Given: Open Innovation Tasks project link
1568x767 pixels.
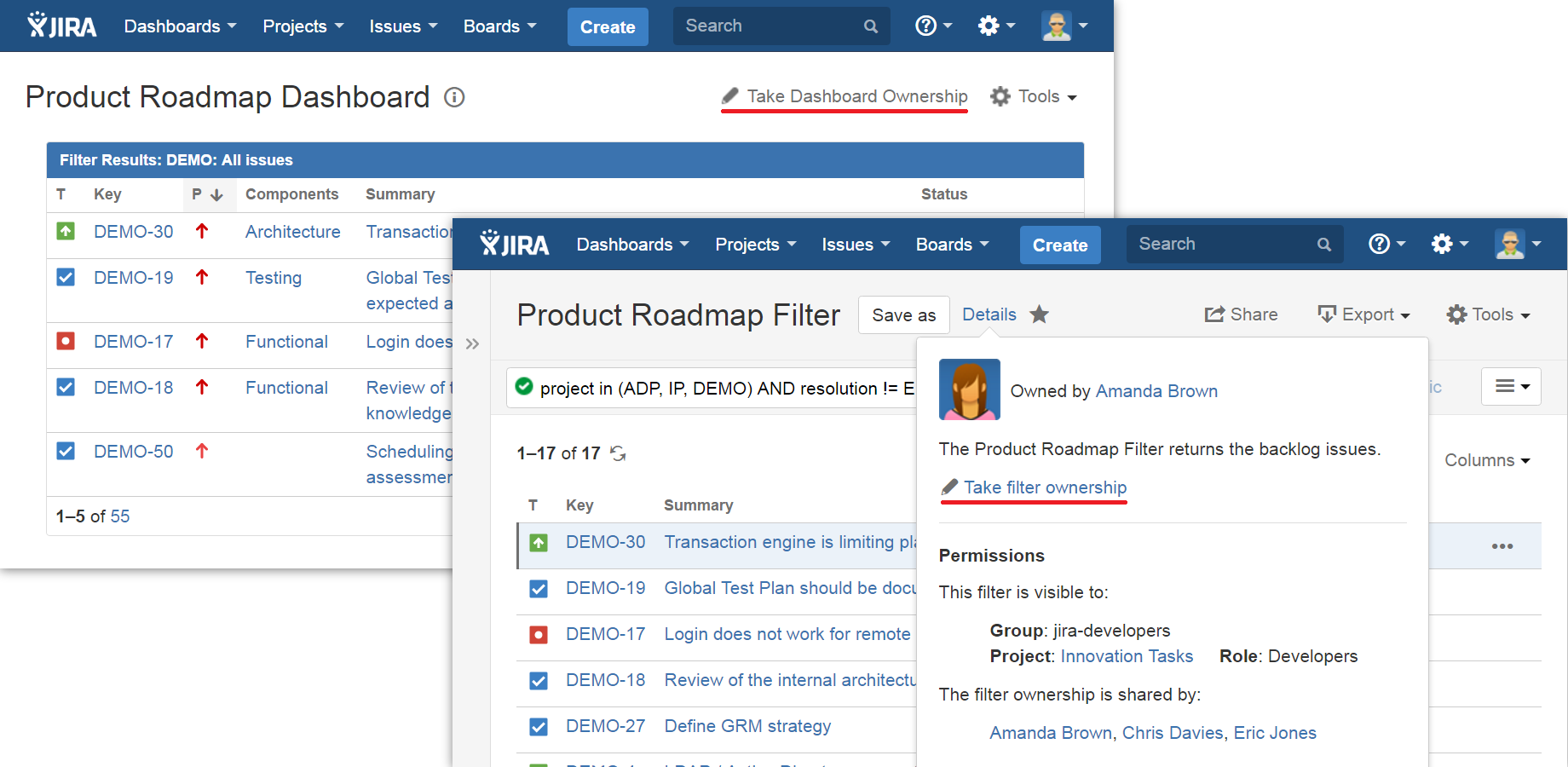Looking at the screenshot, I should [1127, 656].
